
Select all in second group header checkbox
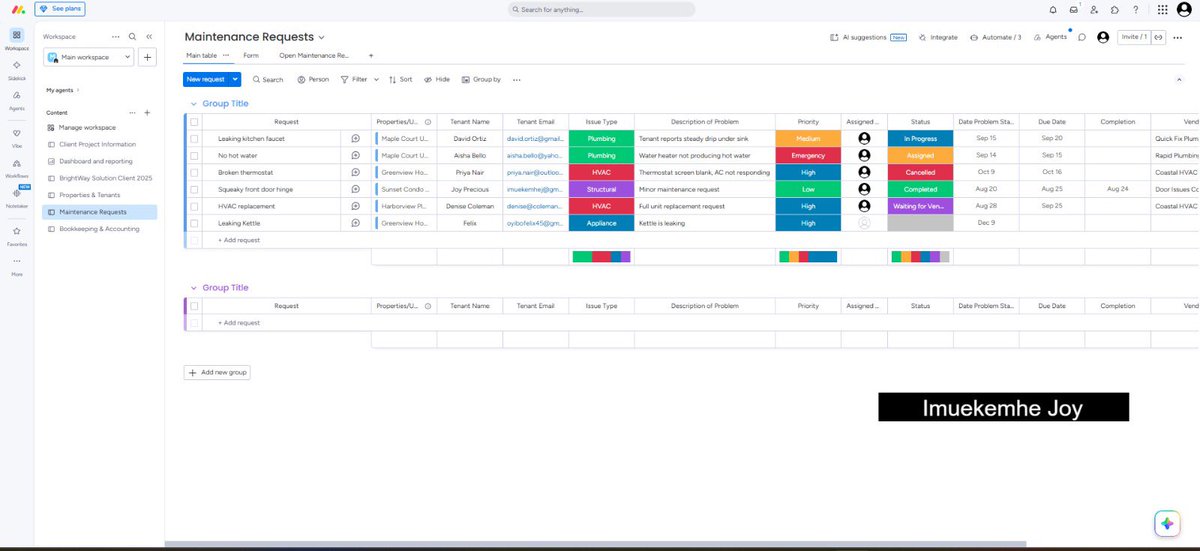[x=194, y=306]
